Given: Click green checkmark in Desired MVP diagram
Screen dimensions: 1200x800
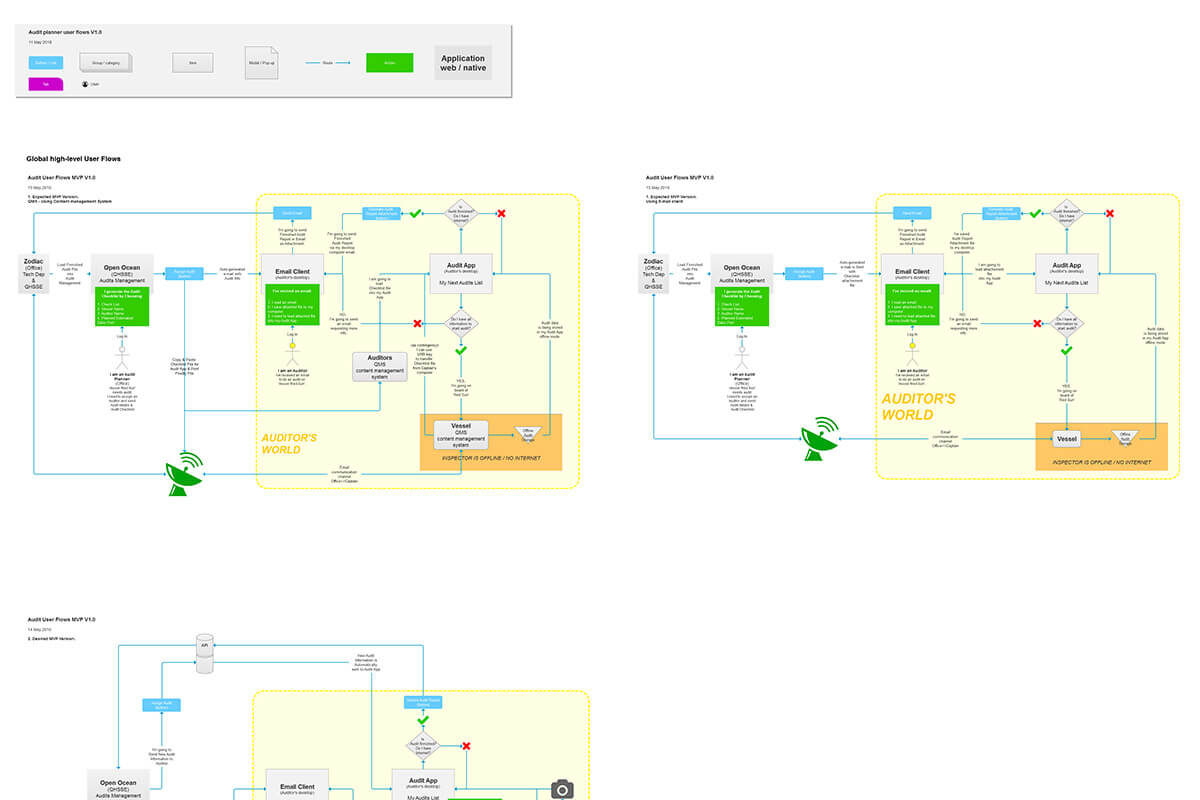Looking at the screenshot, I should (423, 719).
